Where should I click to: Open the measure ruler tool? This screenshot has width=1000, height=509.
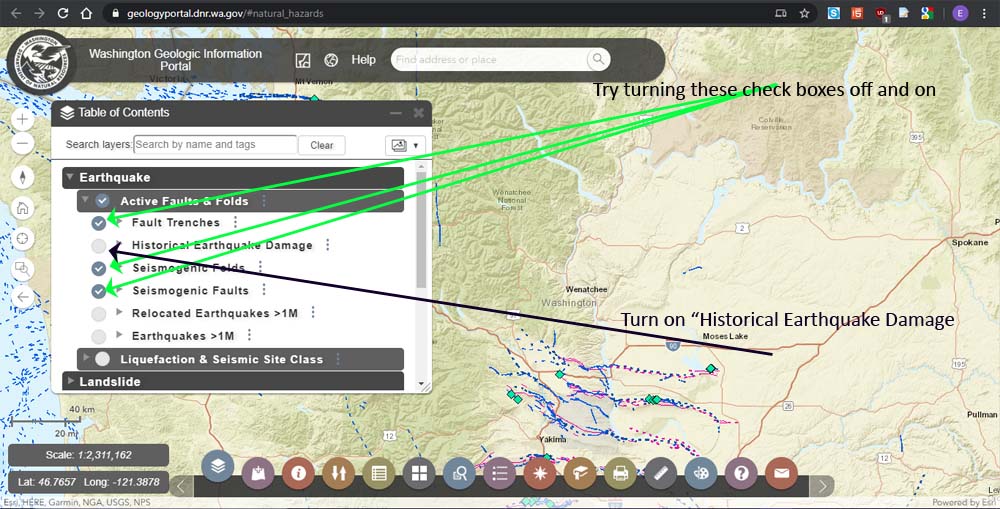point(661,473)
